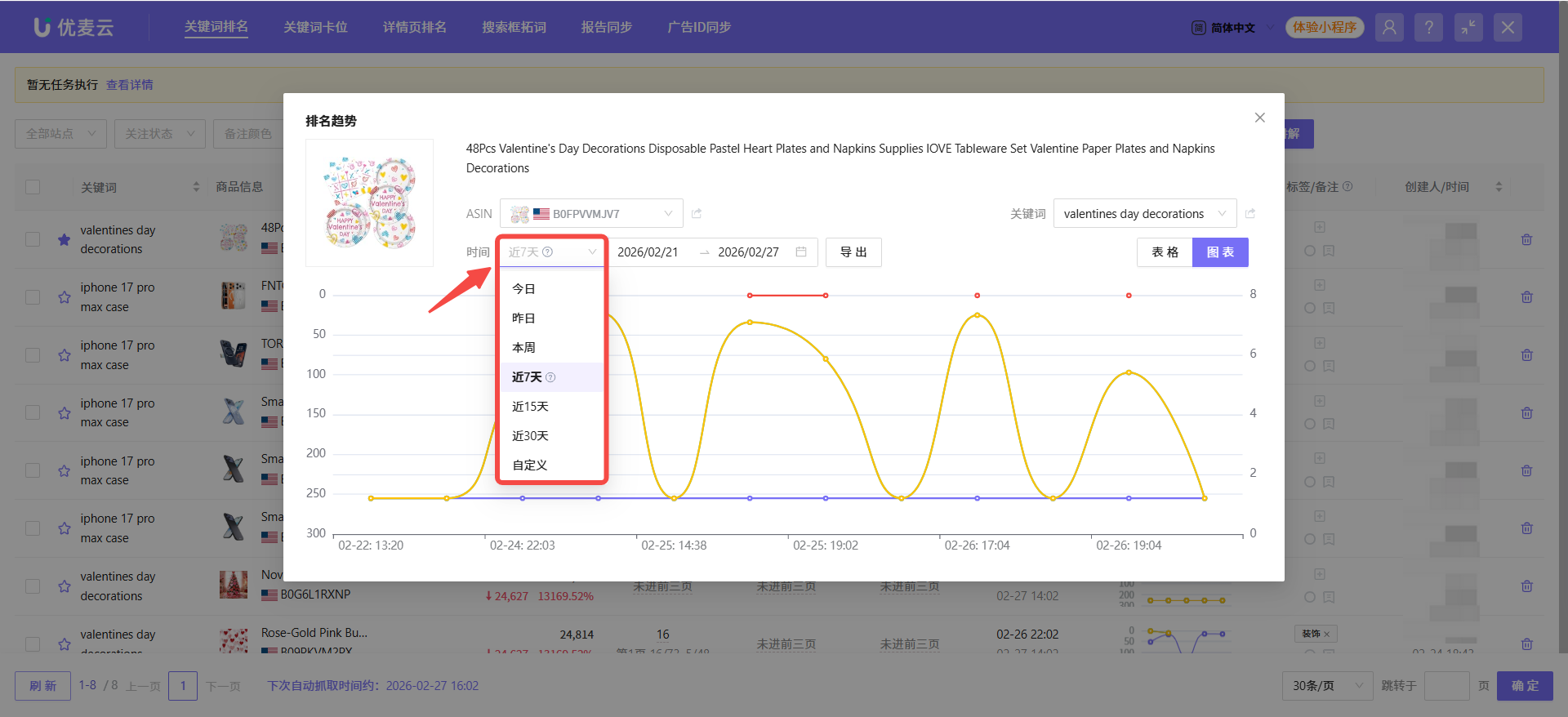Tick the select-all checkbox in table header

coord(33,187)
